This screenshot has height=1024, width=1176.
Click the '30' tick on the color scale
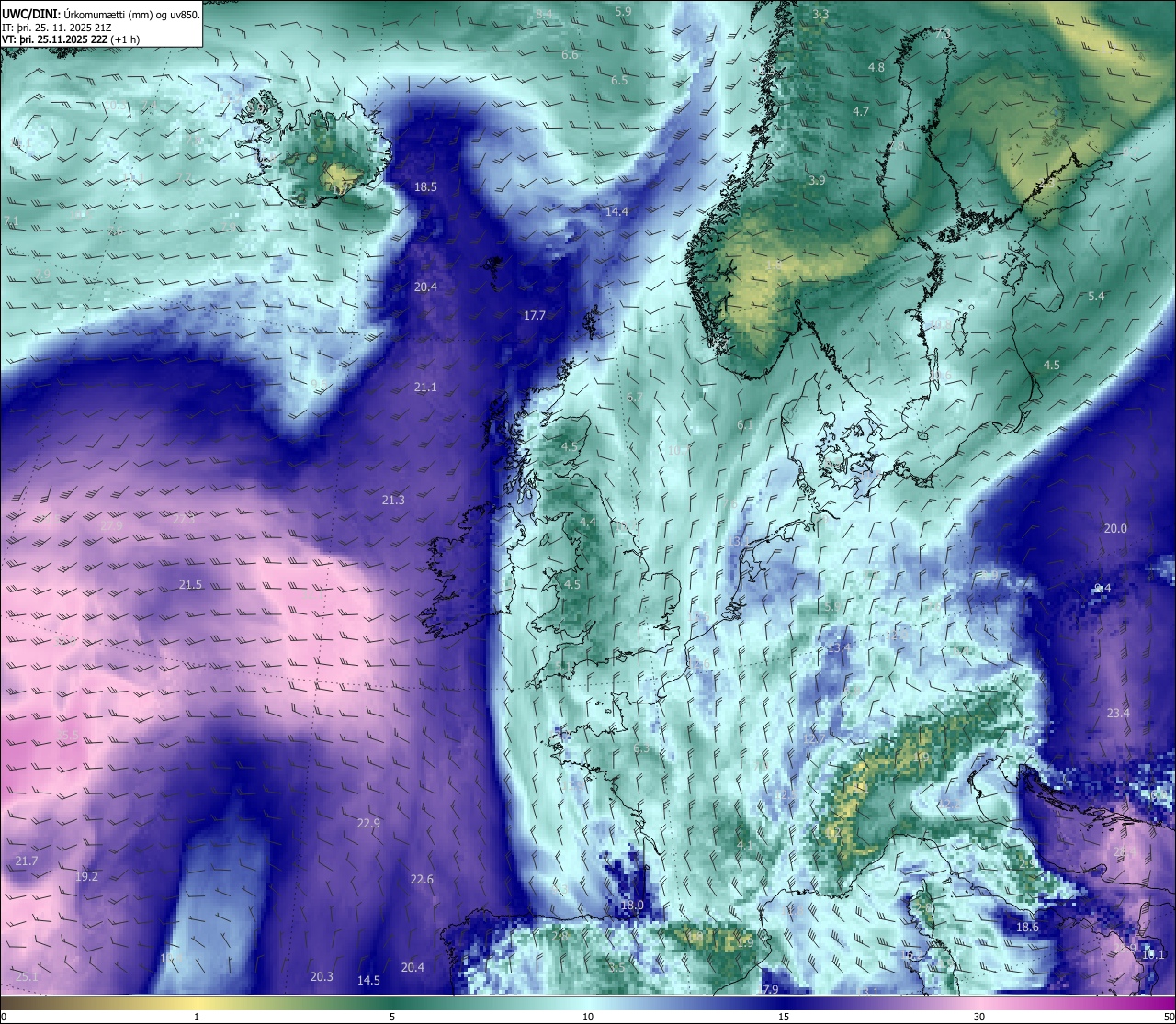tap(979, 1017)
